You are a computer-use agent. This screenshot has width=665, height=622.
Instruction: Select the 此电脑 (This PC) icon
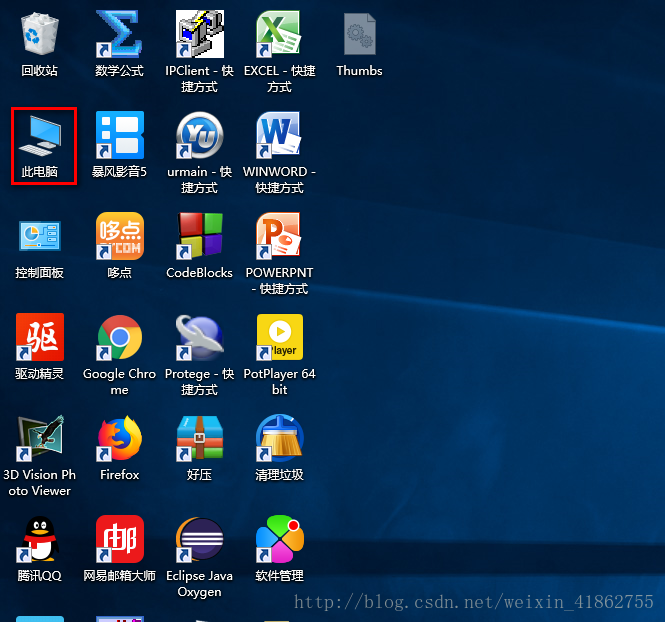(39, 136)
